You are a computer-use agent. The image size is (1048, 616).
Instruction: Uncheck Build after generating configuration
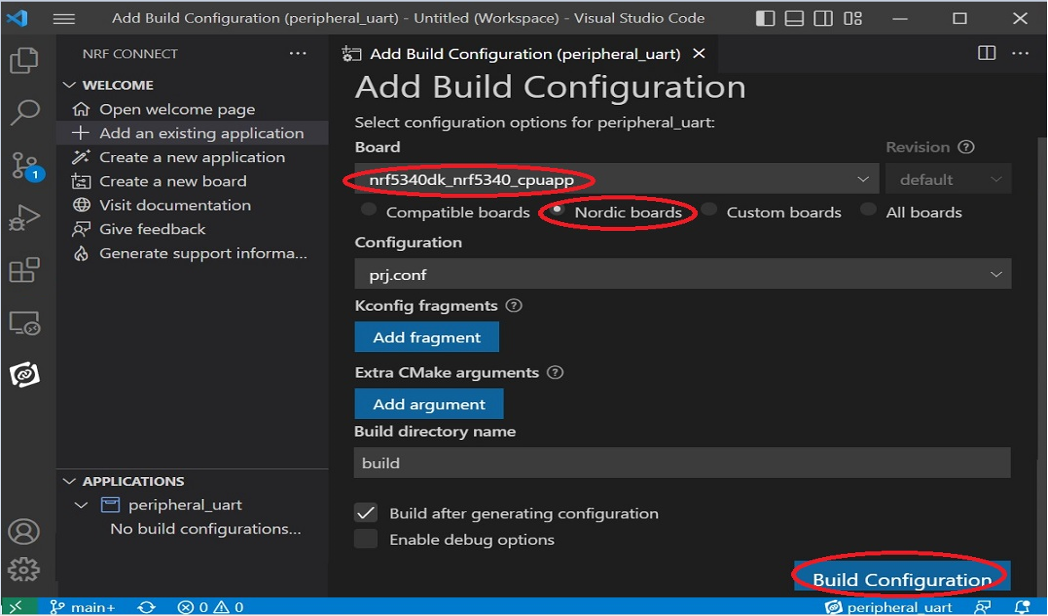(x=366, y=513)
